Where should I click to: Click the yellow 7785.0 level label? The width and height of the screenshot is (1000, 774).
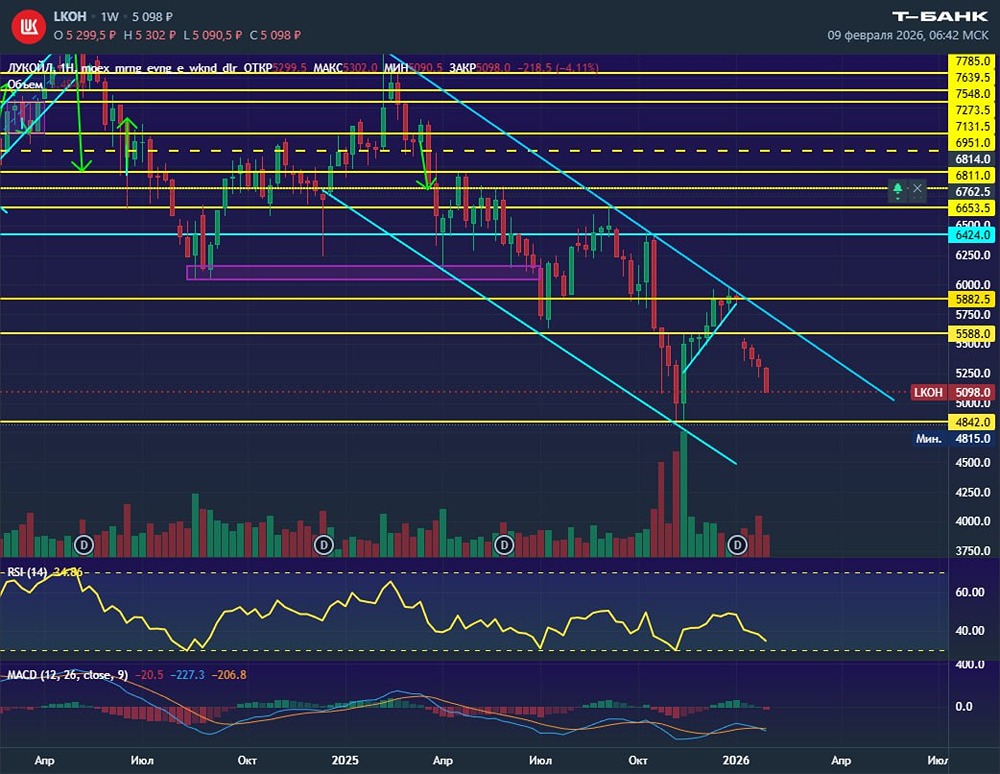pyautogui.click(x=973, y=61)
